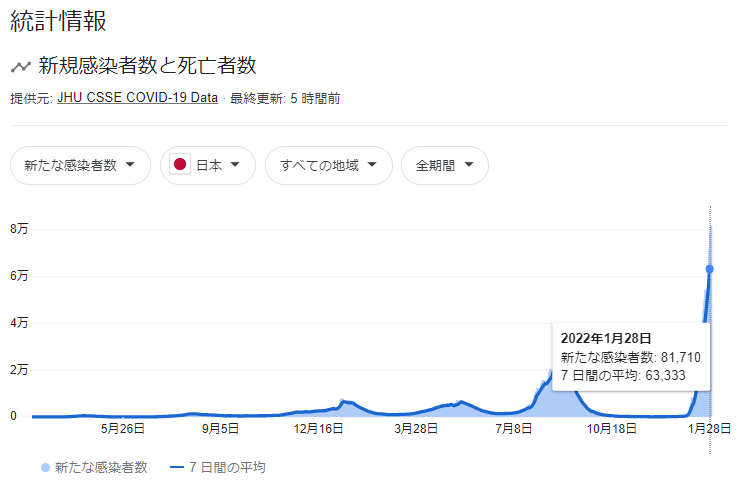This screenshot has height=490, width=750.
Task: Open the 全期間 time range dropdown
Action: pyautogui.click(x=444, y=165)
